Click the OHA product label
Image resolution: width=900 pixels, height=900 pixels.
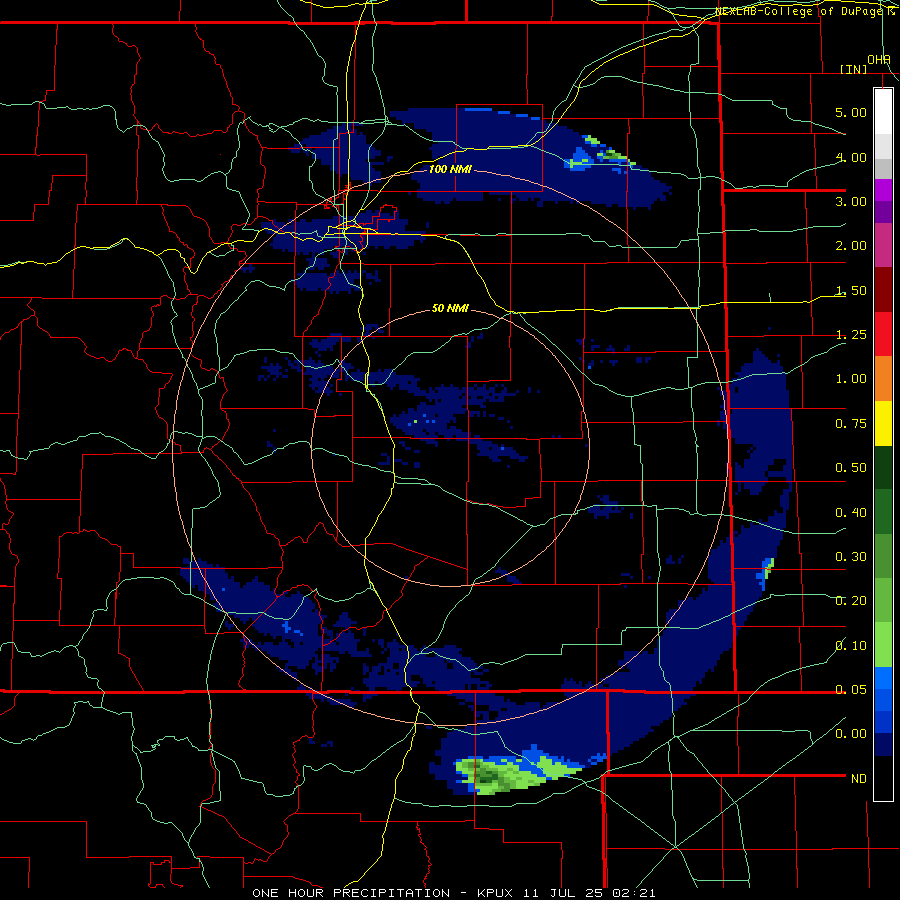click(x=879, y=60)
